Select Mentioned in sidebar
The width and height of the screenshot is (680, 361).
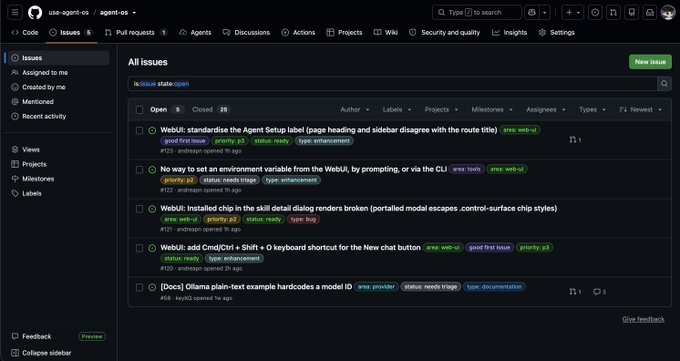pyautogui.click(x=58, y=102)
